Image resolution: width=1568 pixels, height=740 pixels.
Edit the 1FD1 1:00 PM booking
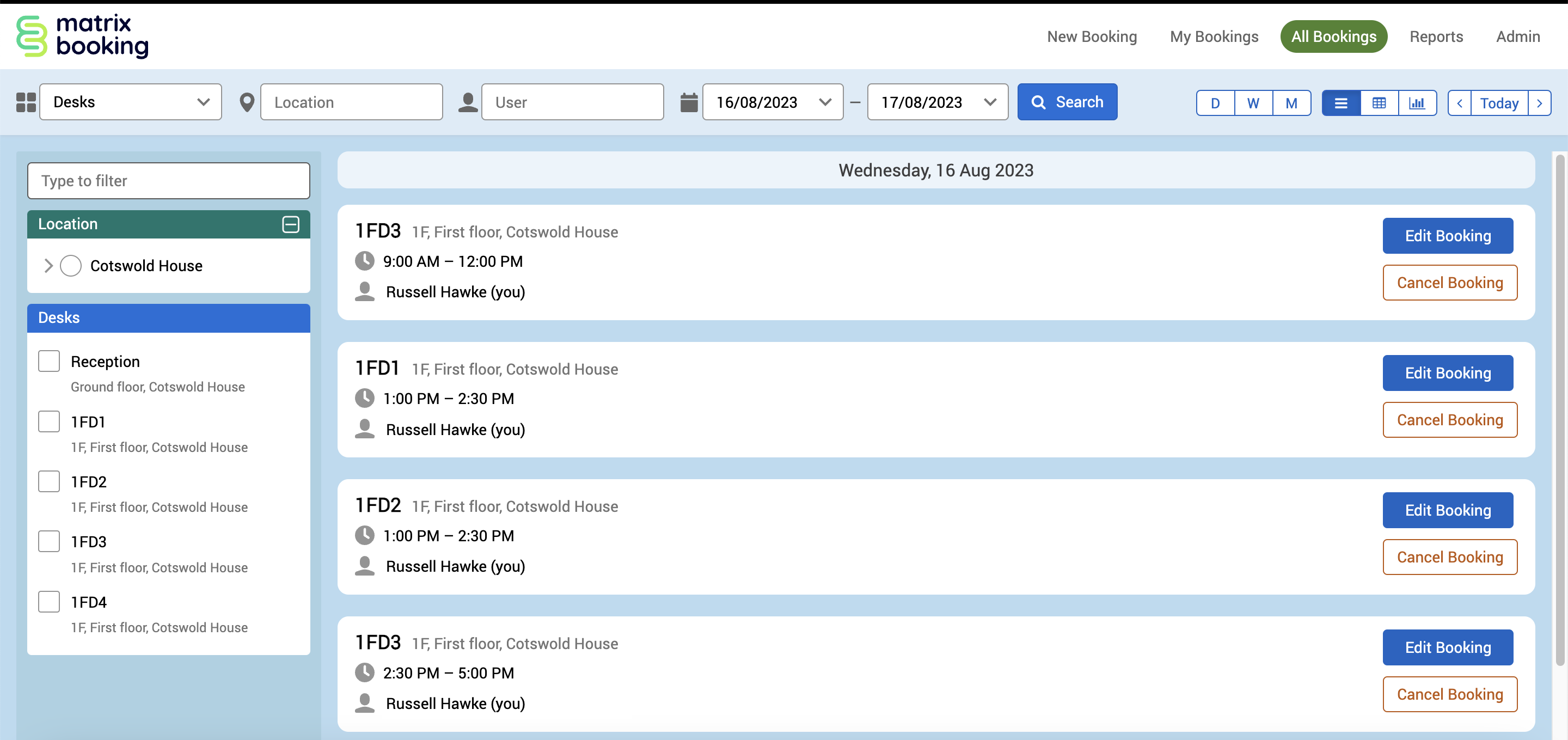1447,373
